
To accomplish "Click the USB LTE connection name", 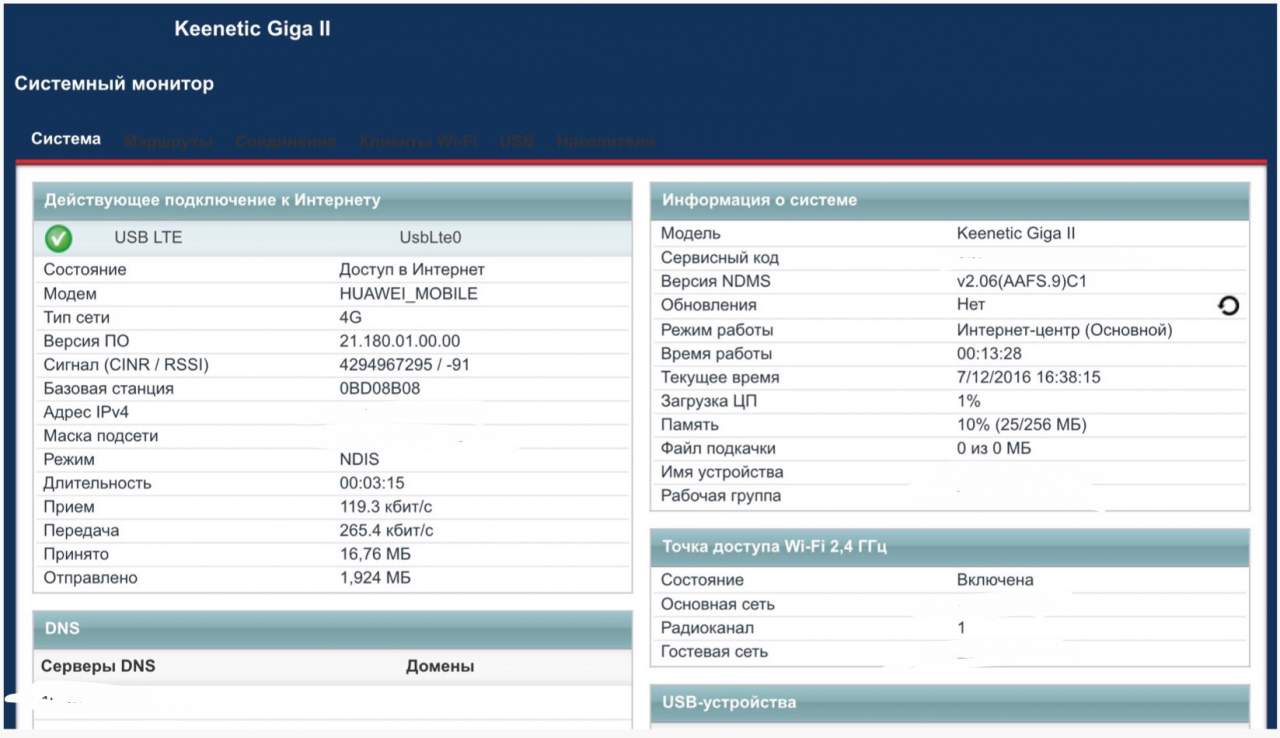I will coord(149,238).
